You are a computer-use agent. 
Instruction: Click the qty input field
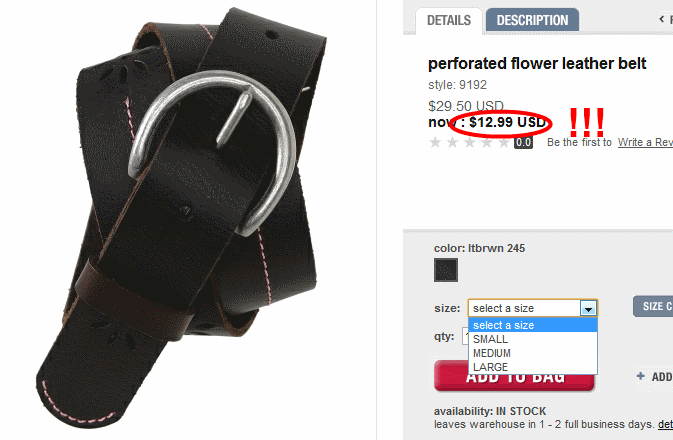[465, 336]
